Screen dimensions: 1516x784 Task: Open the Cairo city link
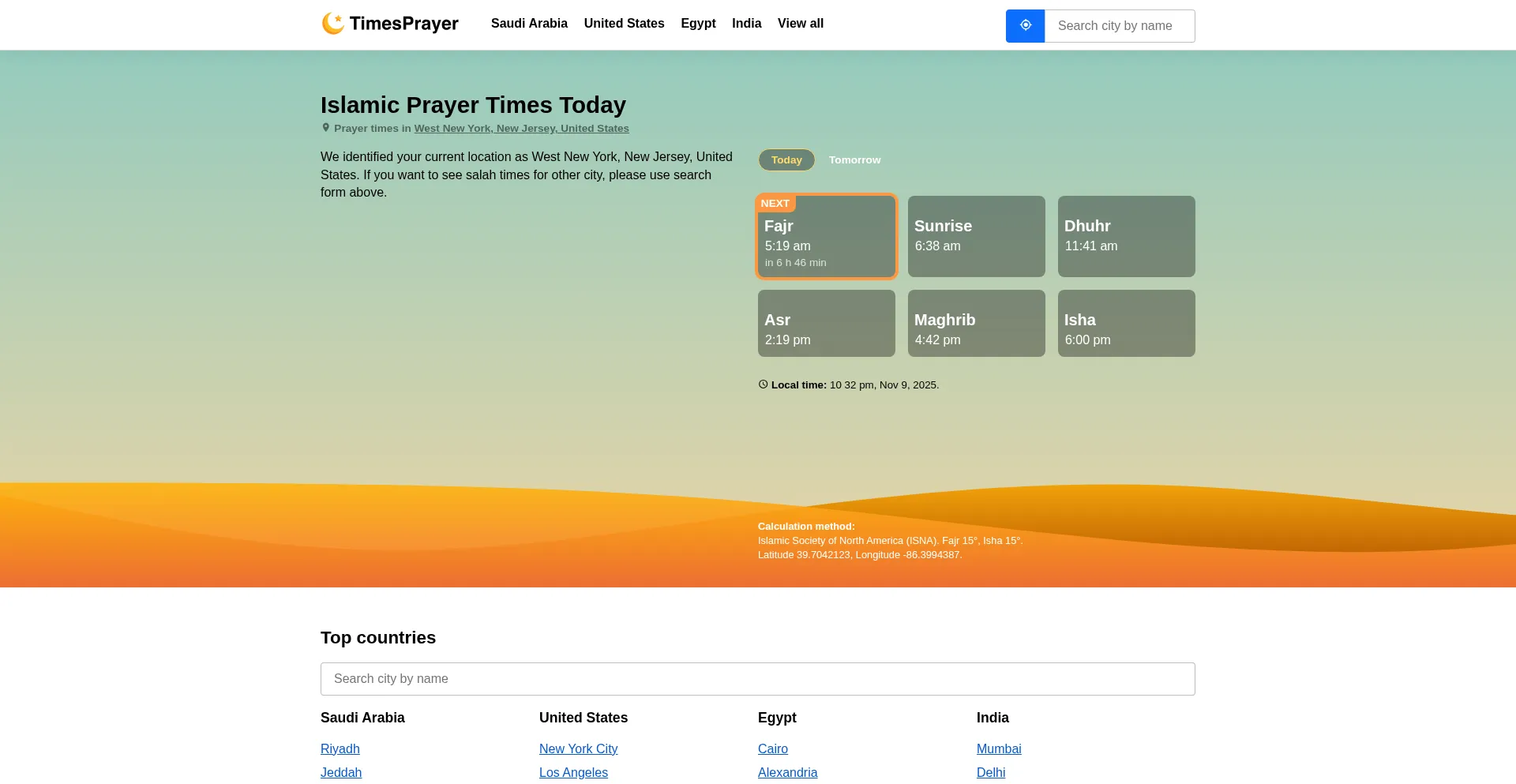click(x=772, y=749)
